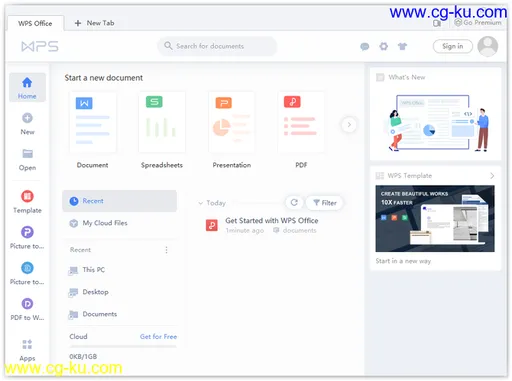Open the Apps grid icon
This screenshot has height=381, width=512.
point(27,344)
